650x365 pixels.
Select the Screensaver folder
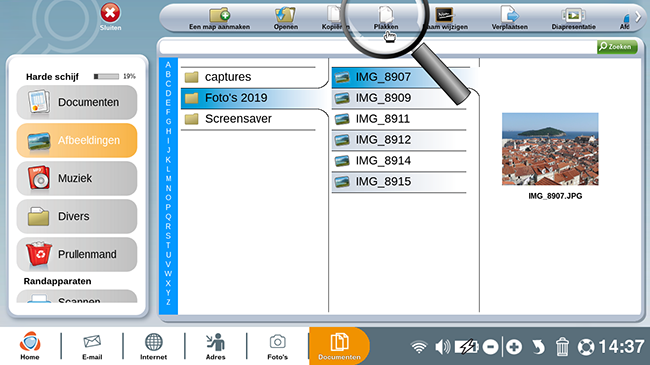pyautogui.click(x=249, y=119)
